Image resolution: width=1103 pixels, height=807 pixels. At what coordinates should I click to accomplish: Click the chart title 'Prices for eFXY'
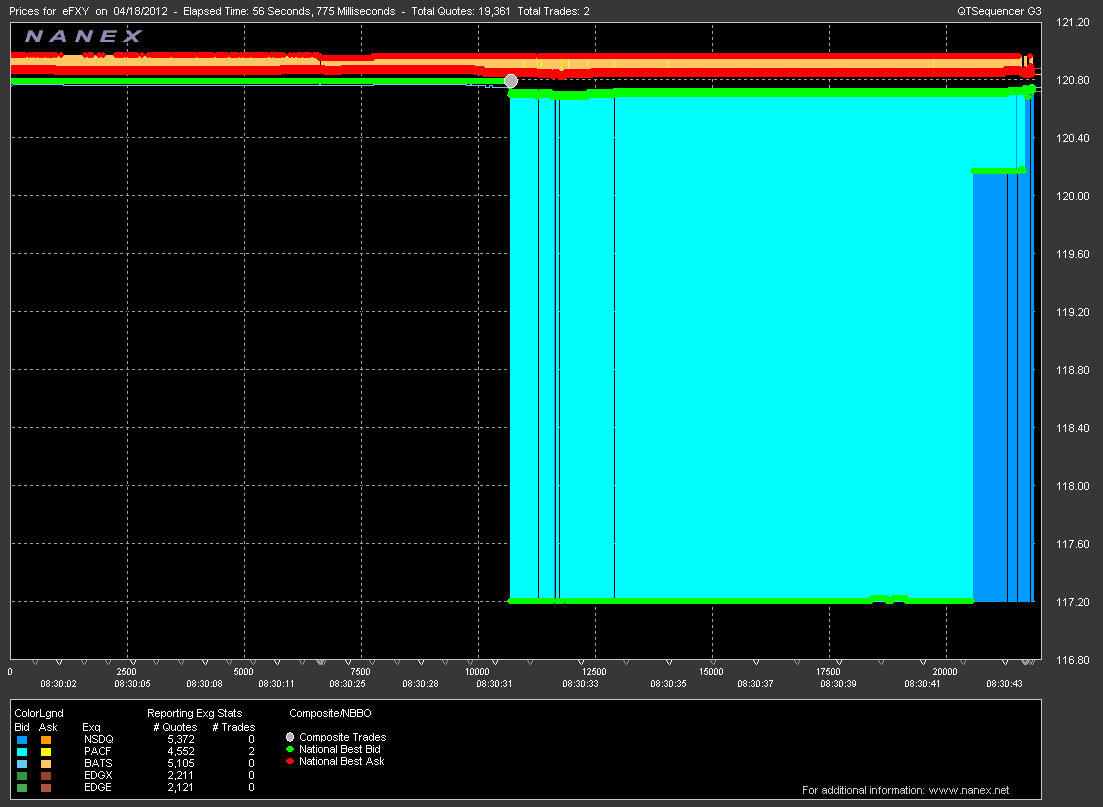click(x=49, y=11)
